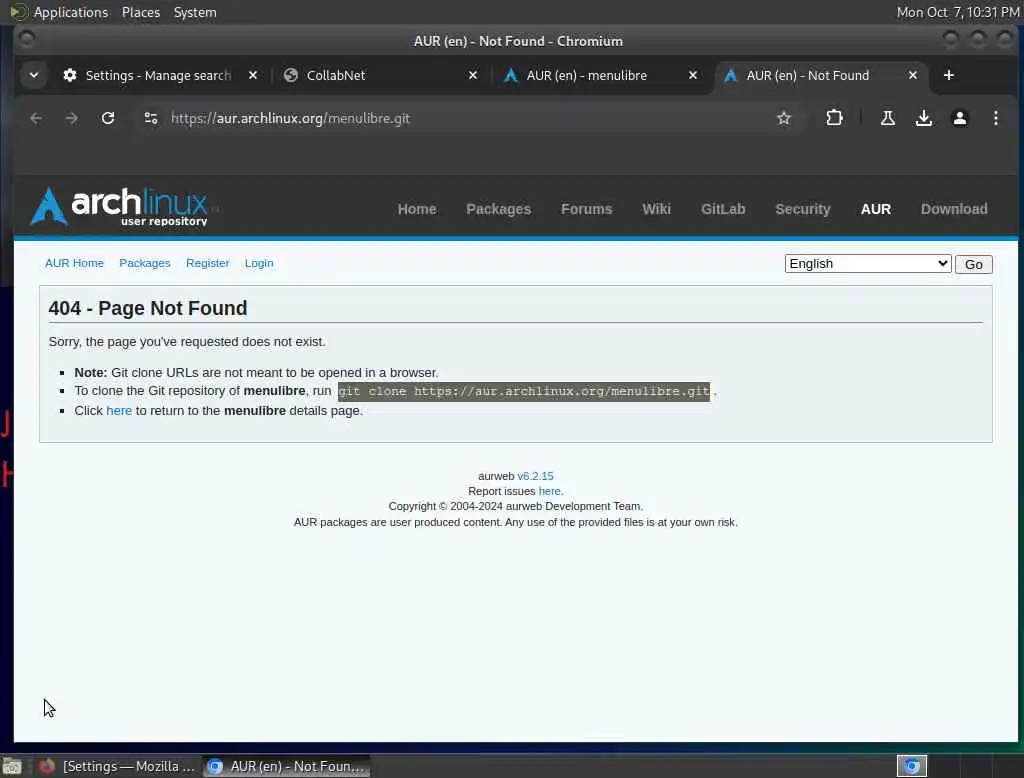
Task: Switch to Settings - Manage search tab
Action: 158,75
